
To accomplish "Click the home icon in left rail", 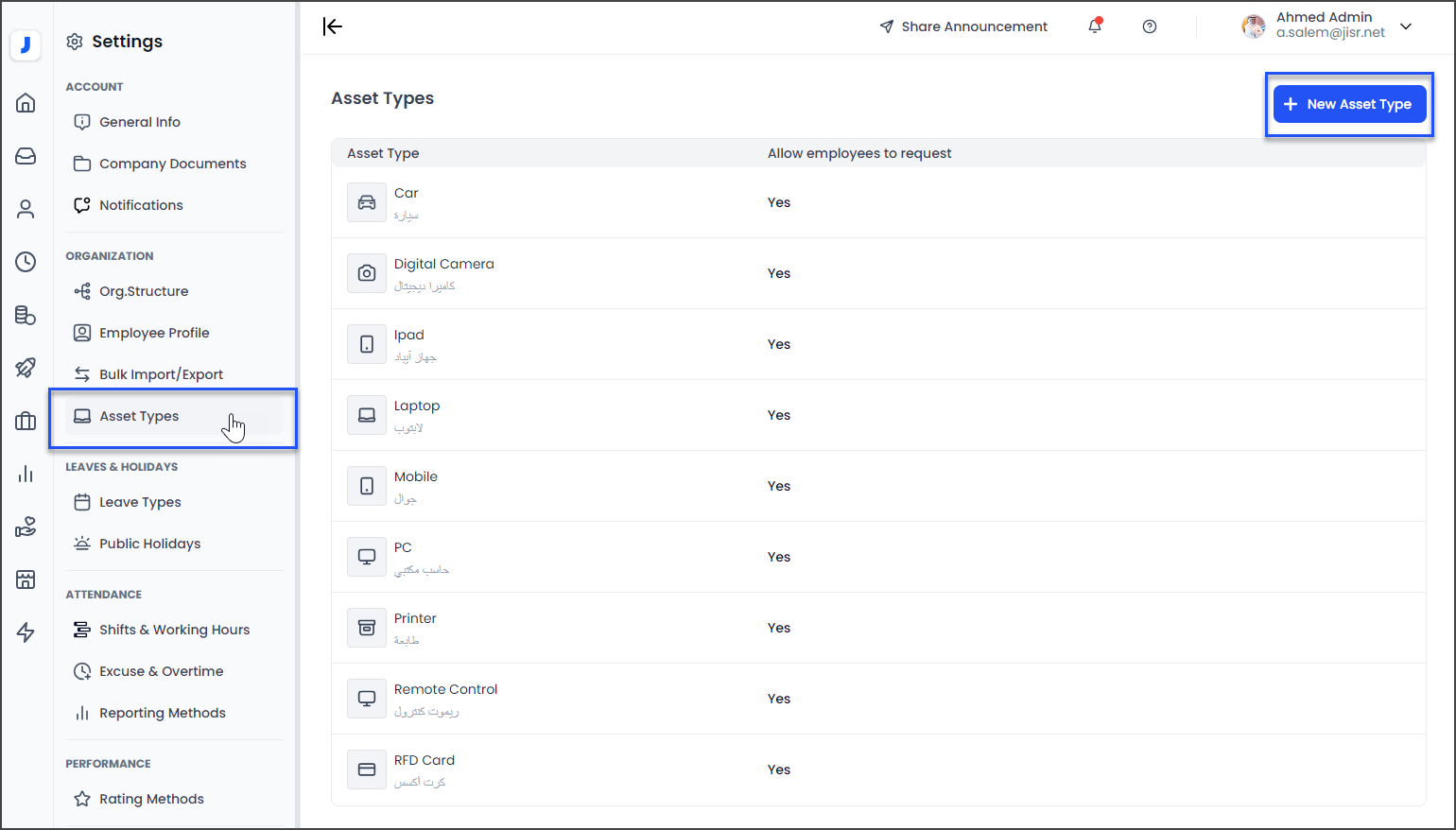I will 26,103.
